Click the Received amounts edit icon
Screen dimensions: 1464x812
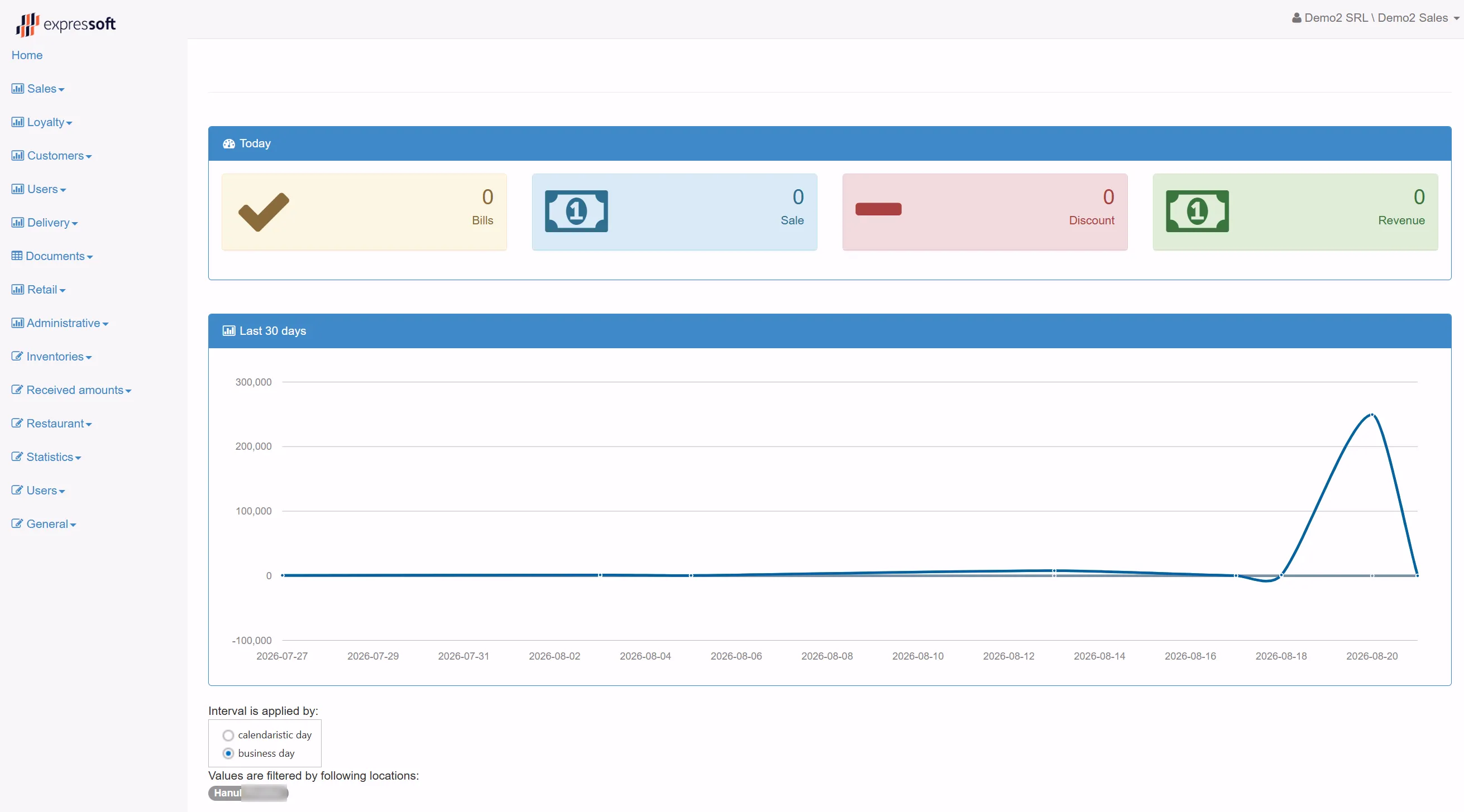click(x=17, y=390)
